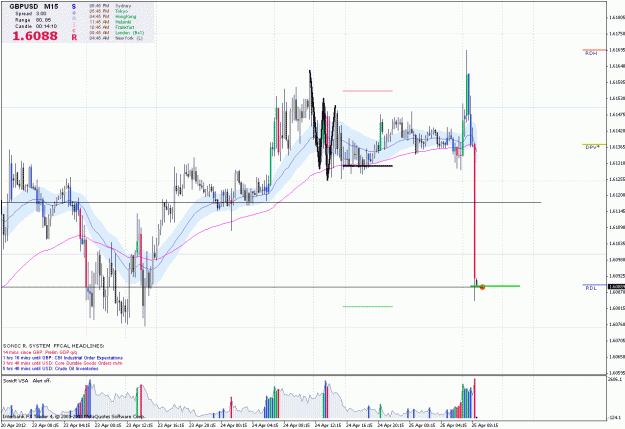Click the New York session time row
This screenshot has width=625, height=429.
[x=116, y=38]
